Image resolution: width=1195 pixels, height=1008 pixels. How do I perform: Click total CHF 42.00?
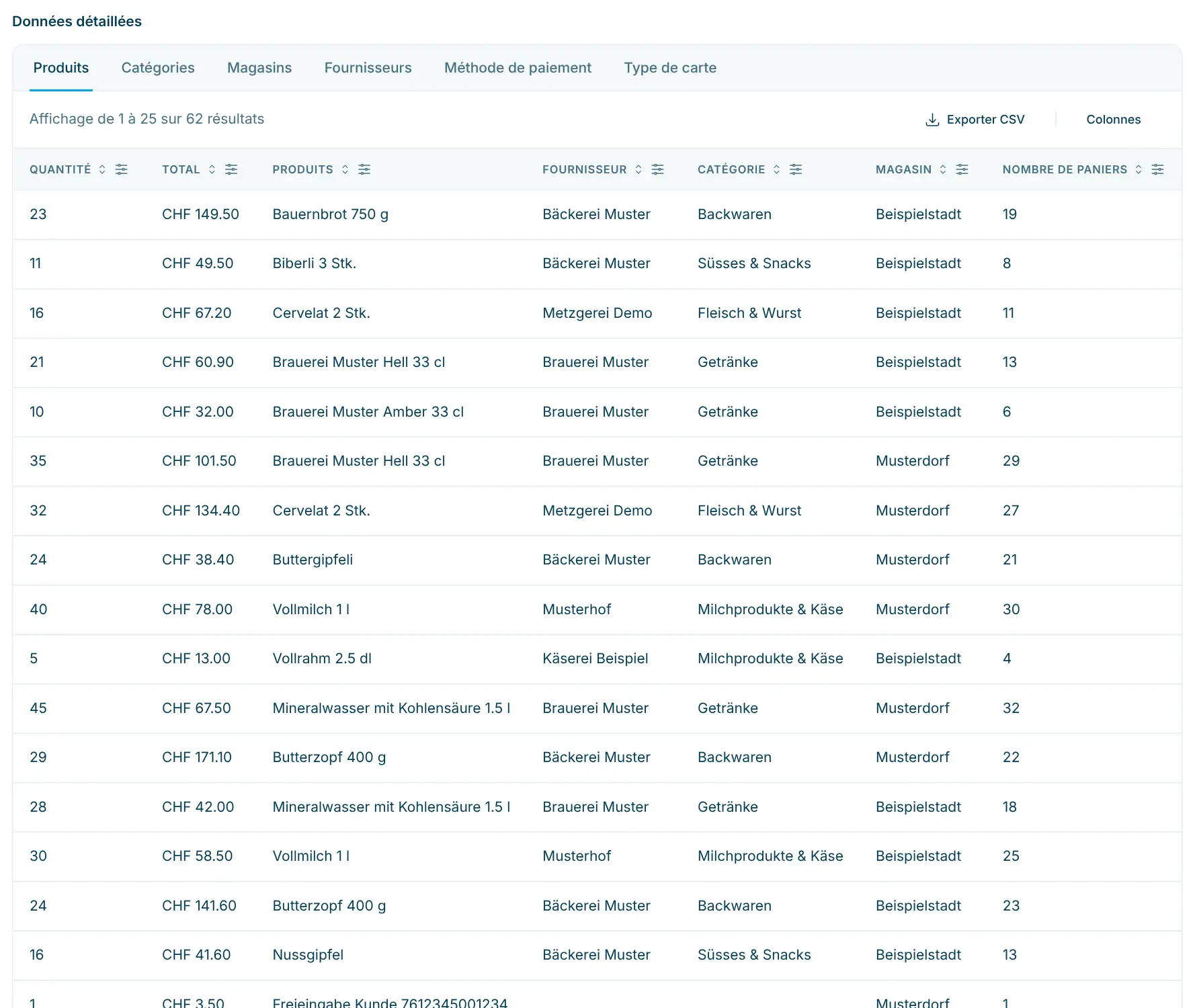point(198,807)
